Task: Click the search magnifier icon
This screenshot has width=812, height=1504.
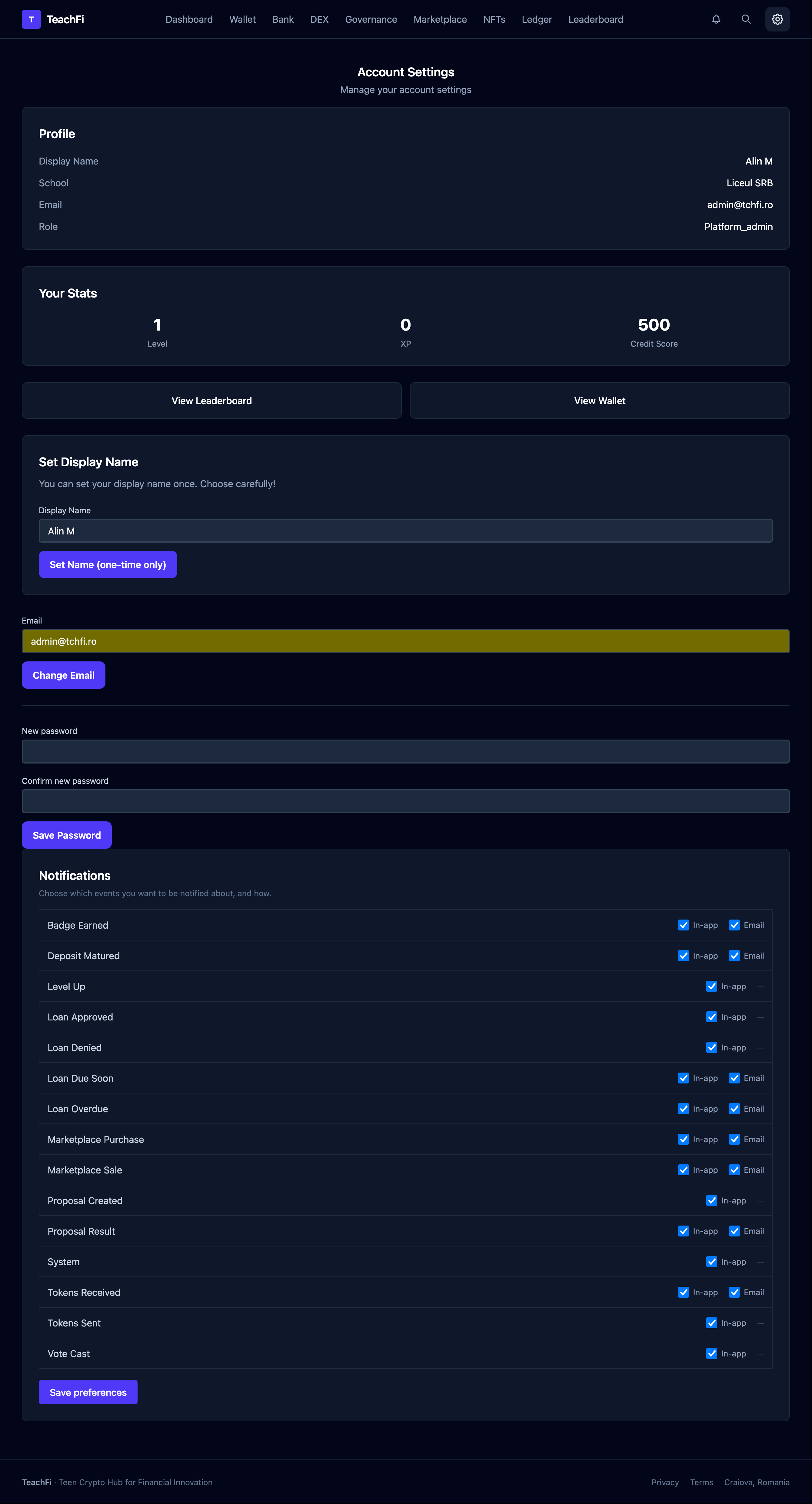Action: [745, 19]
